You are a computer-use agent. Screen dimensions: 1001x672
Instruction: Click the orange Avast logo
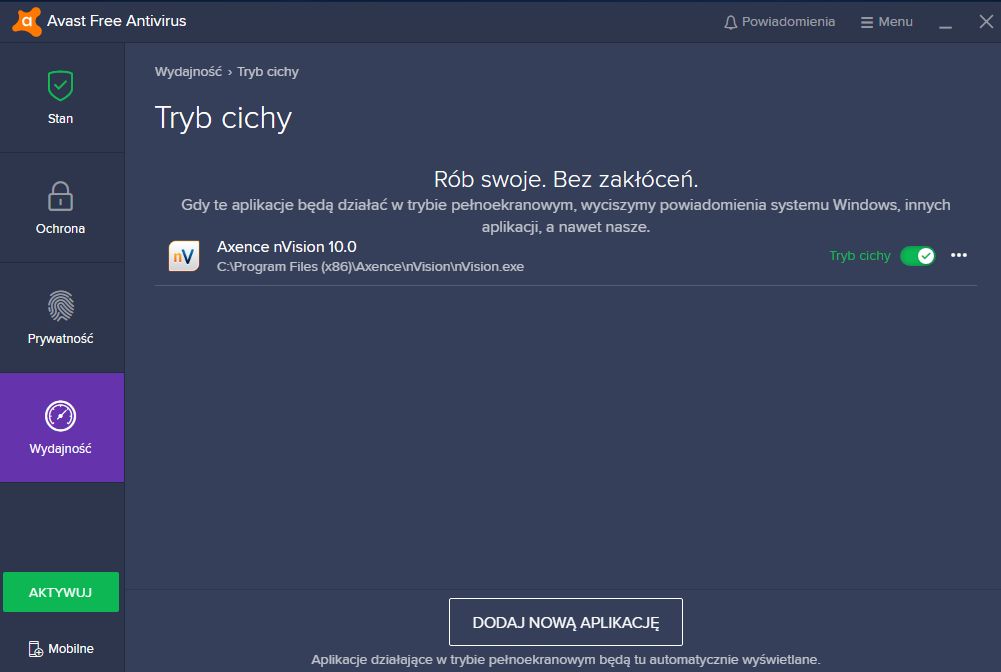pyautogui.click(x=25, y=20)
